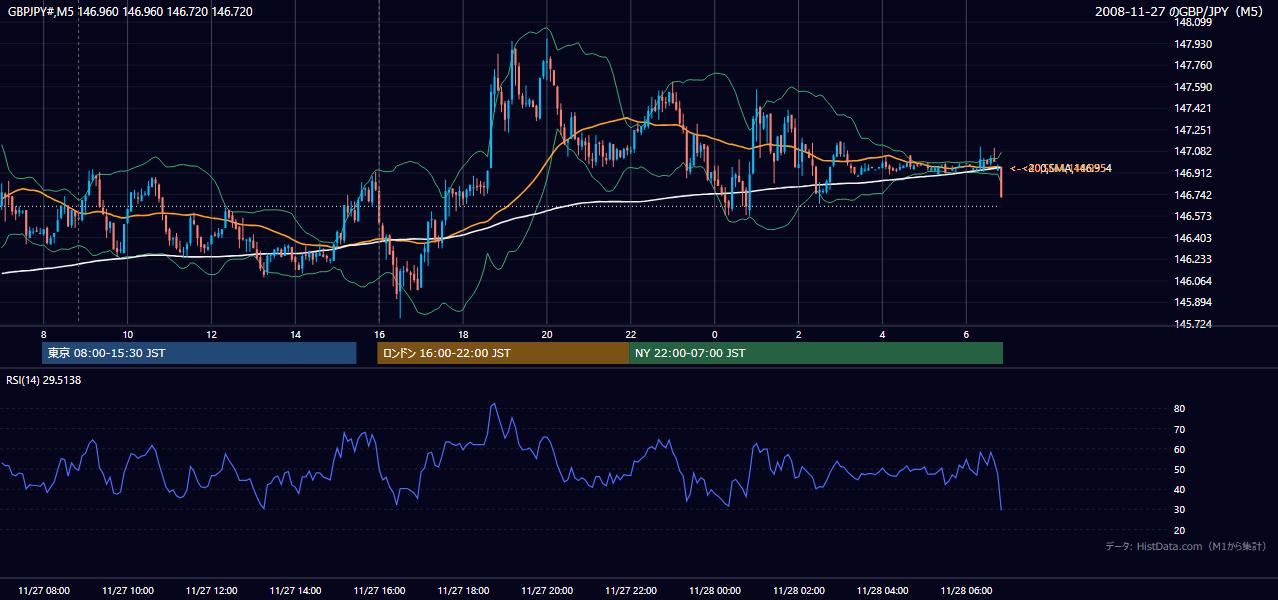Screen dimensions: 1278x600
Task: Click hour label 22 on chart time axis
Action: (630, 334)
